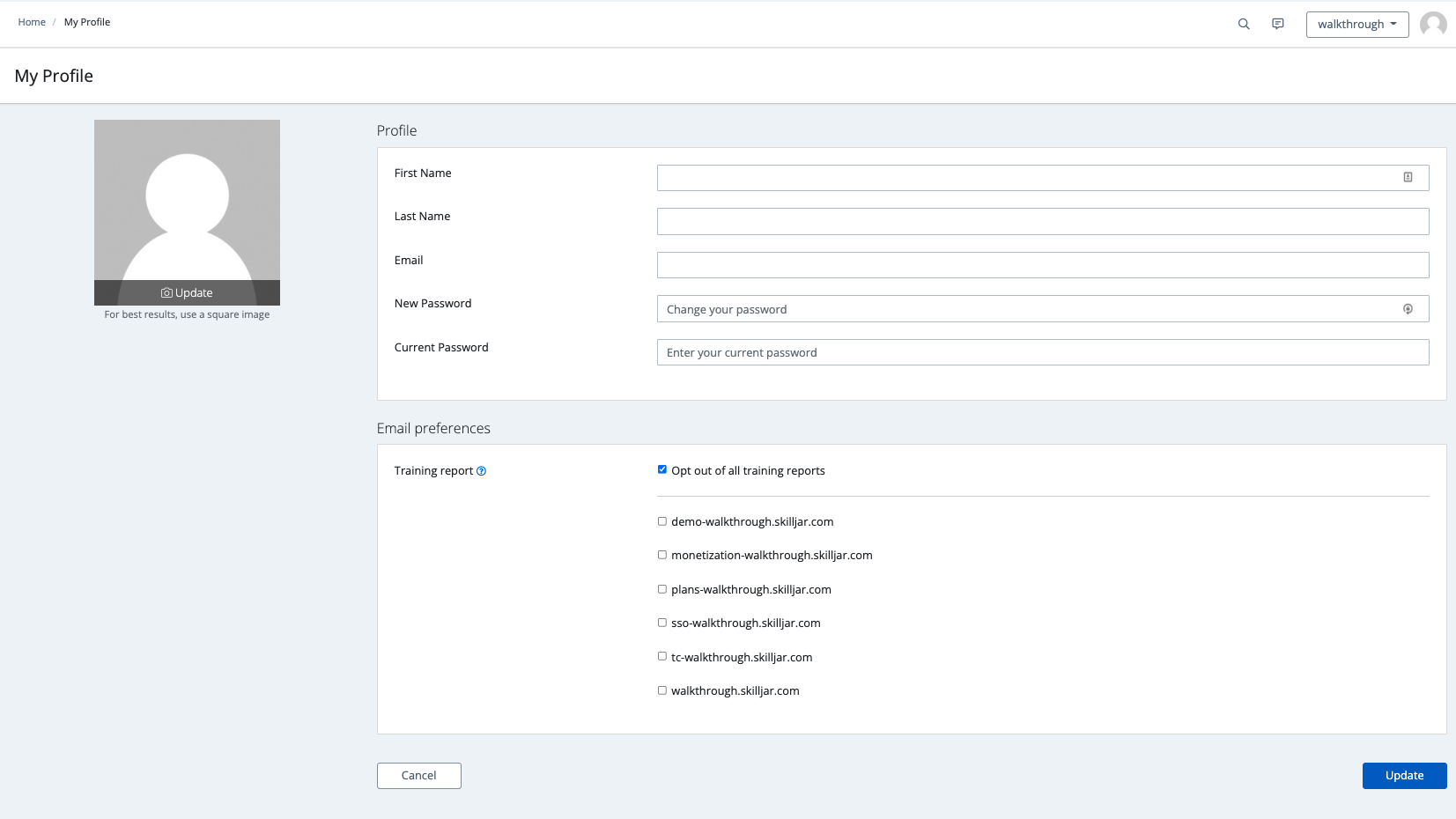Go to Home breadcrumb link

click(32, 22)
